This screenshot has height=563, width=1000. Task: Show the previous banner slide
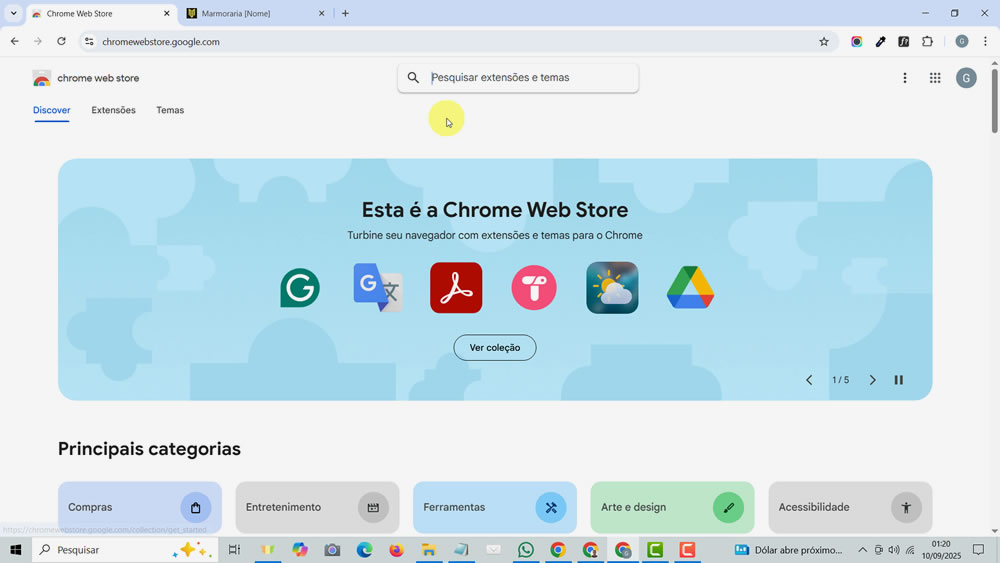(809, 380)
